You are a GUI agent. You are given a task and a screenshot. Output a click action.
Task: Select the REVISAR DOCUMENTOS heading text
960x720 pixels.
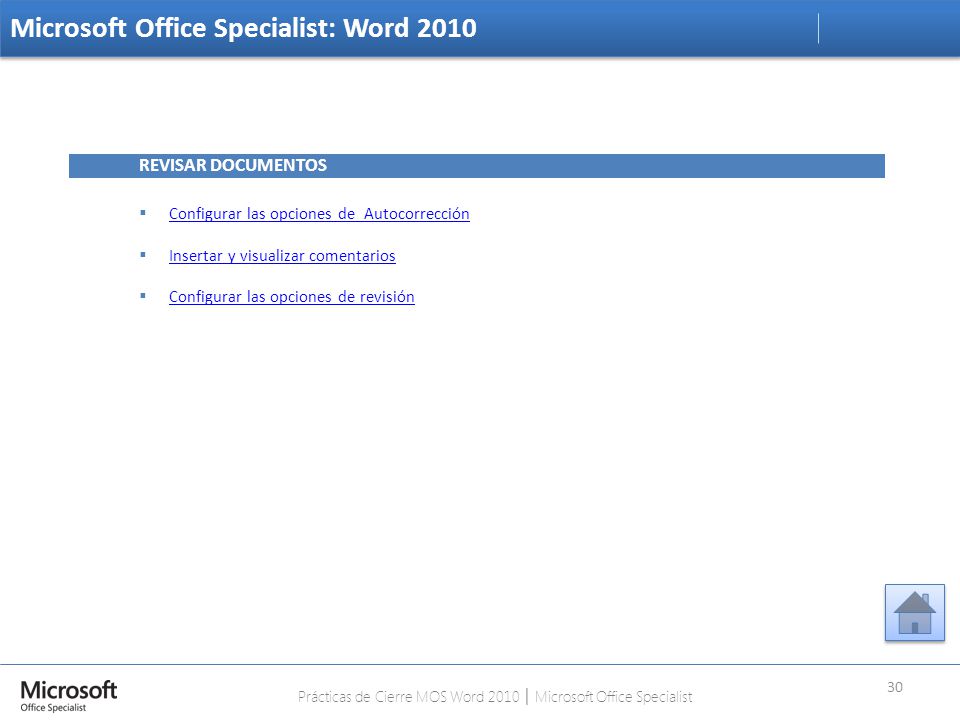pyautogui.click(x=233, y=165)
